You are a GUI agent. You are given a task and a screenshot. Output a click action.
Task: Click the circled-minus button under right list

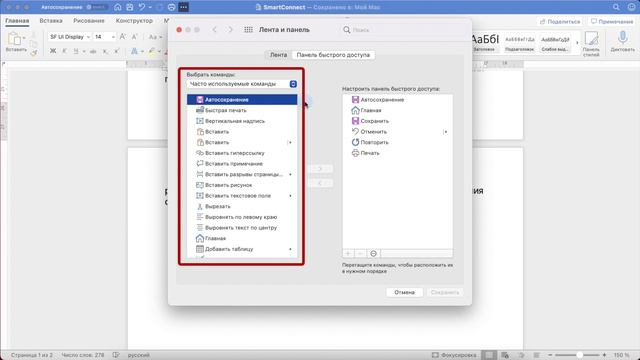click(x=373, y=253)
